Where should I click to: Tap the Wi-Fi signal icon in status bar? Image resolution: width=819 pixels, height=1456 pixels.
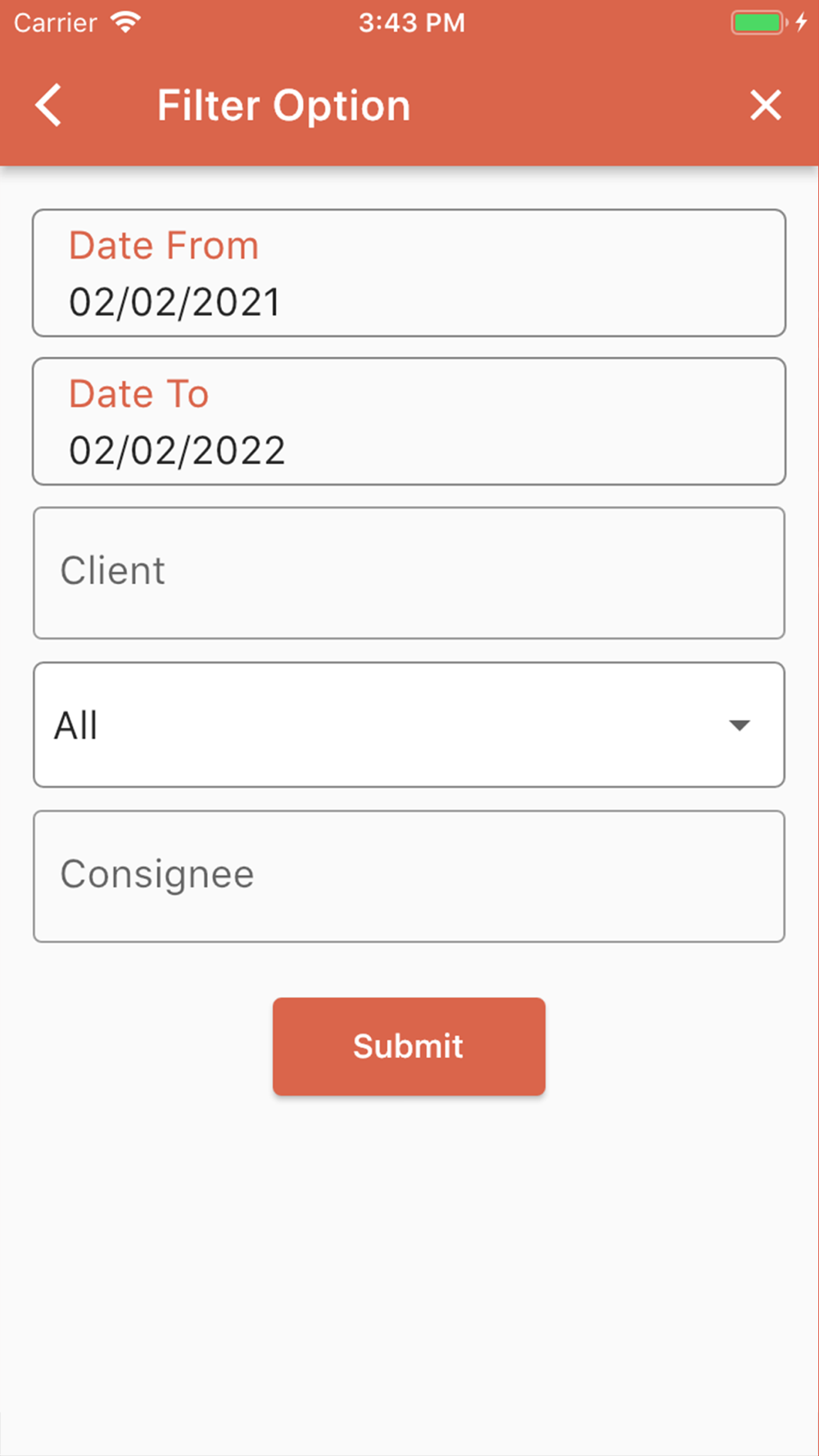pos(126,22)
